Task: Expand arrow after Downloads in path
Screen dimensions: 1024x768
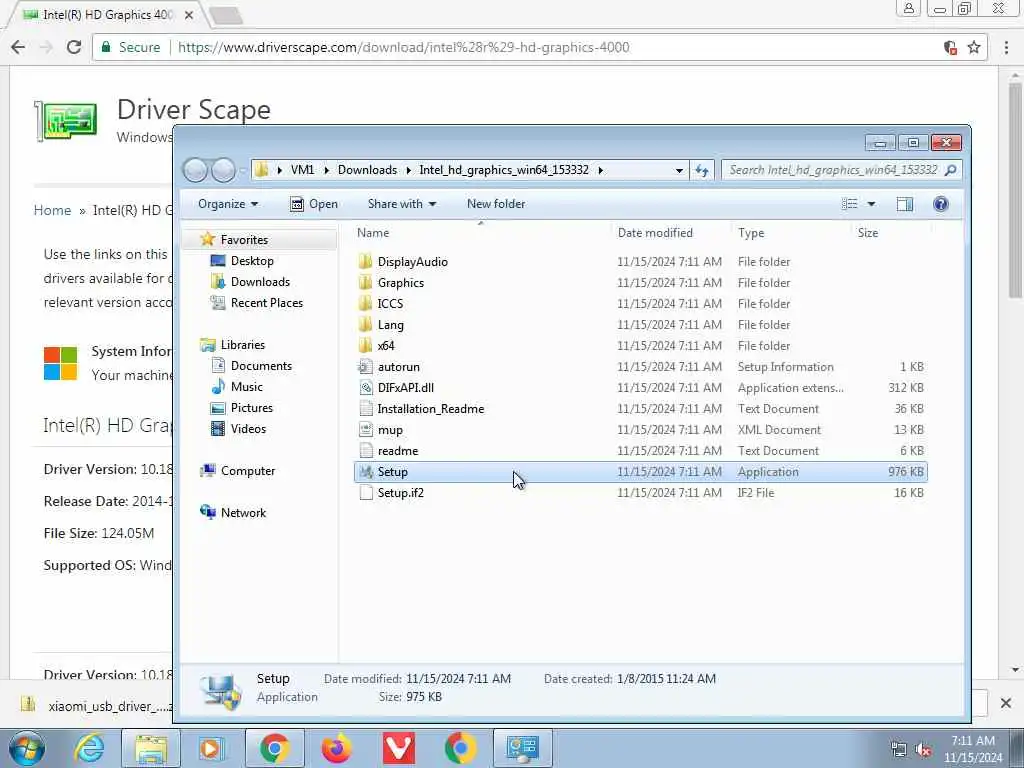Action: tap(409, 170)
